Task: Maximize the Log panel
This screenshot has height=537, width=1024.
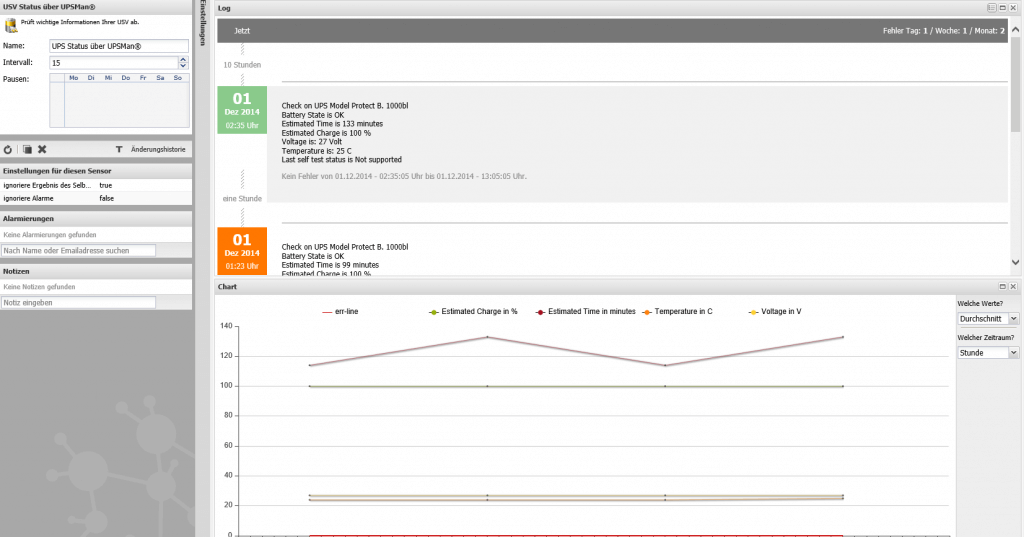Action: [x=1003, y=8]
